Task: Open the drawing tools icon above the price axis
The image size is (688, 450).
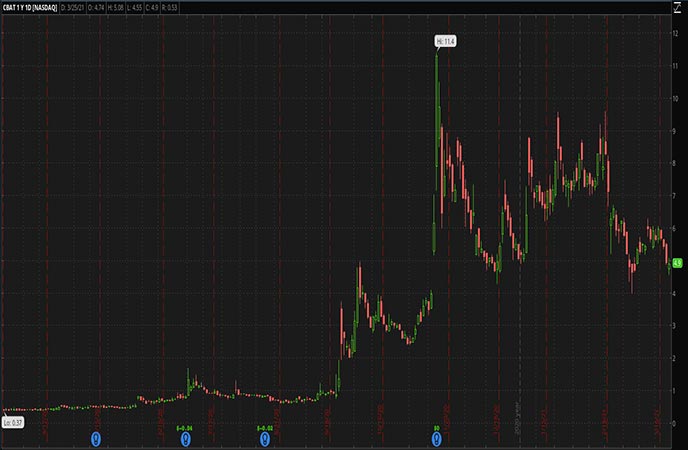Action: 677,7
